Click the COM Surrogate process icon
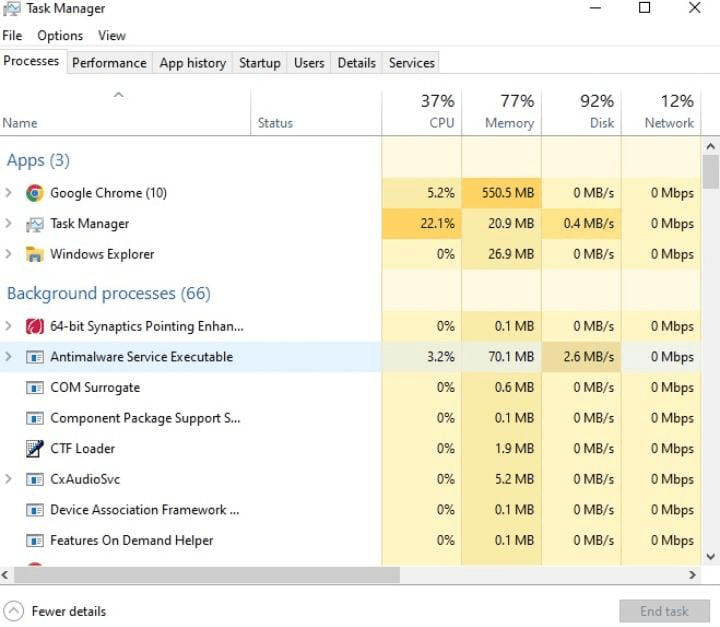Image resolution: width=720 pixels, height=627 pixels. (35, 388)
